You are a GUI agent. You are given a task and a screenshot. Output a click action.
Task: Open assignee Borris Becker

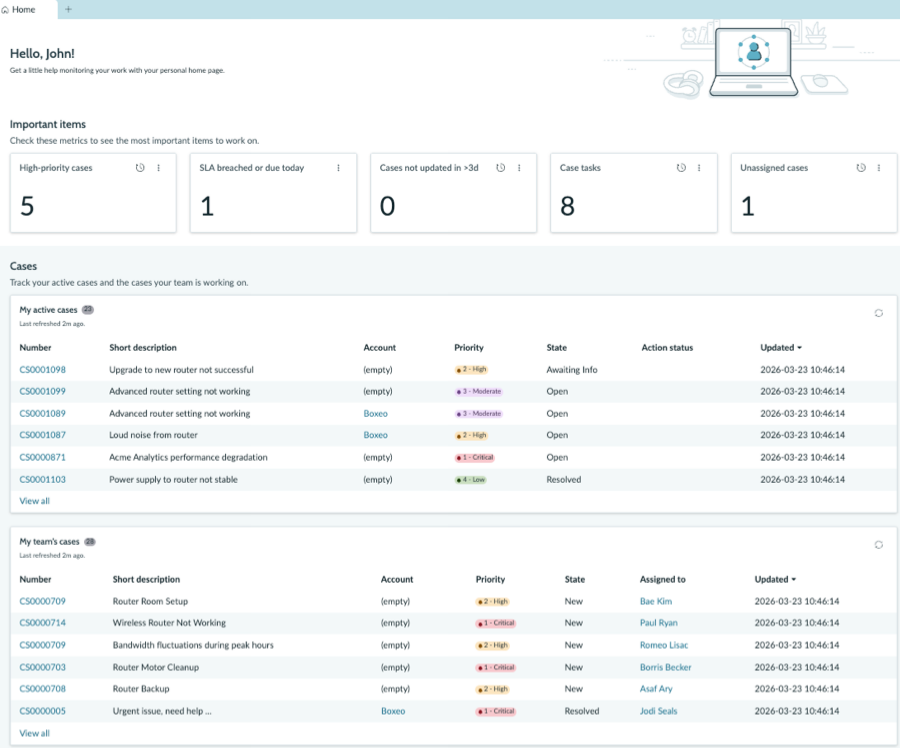click(x=665, y=667)
